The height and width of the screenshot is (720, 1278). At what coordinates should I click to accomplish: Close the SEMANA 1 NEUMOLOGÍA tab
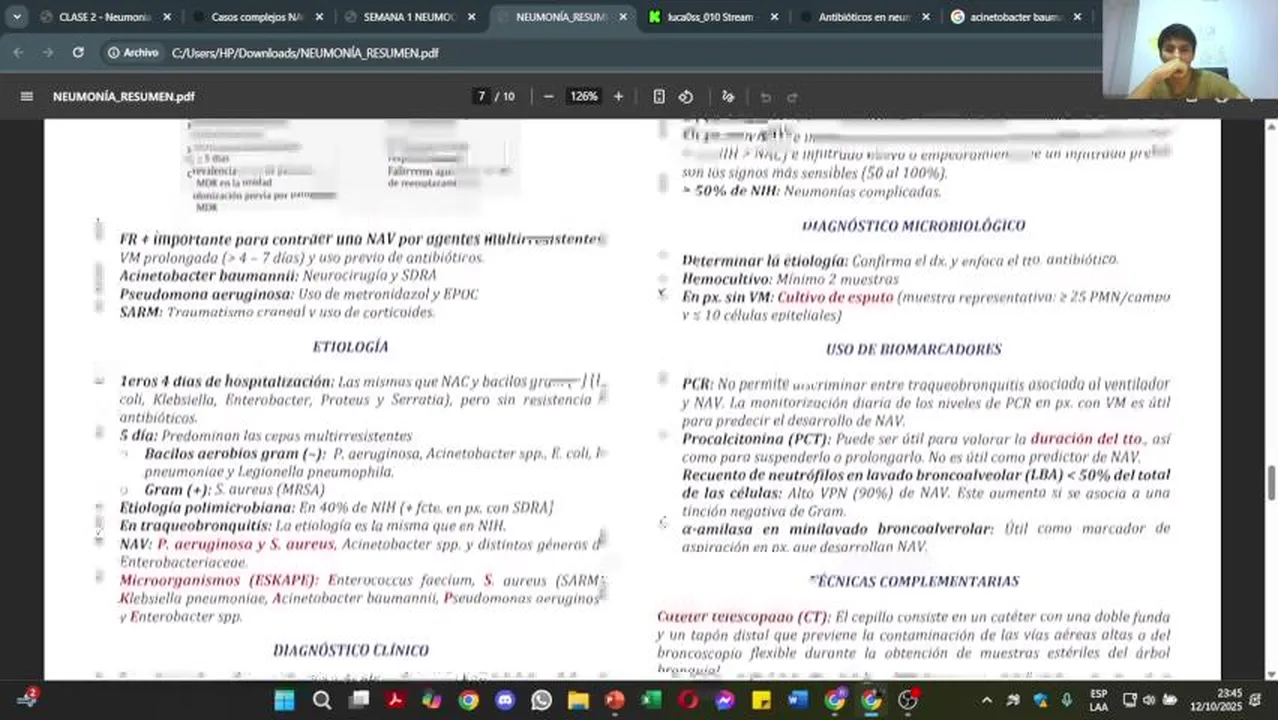(471, 17)
